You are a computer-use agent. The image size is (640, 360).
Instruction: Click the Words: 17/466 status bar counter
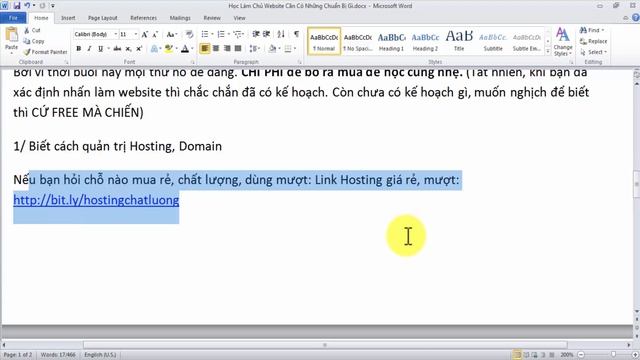click(x=58, y=355)
